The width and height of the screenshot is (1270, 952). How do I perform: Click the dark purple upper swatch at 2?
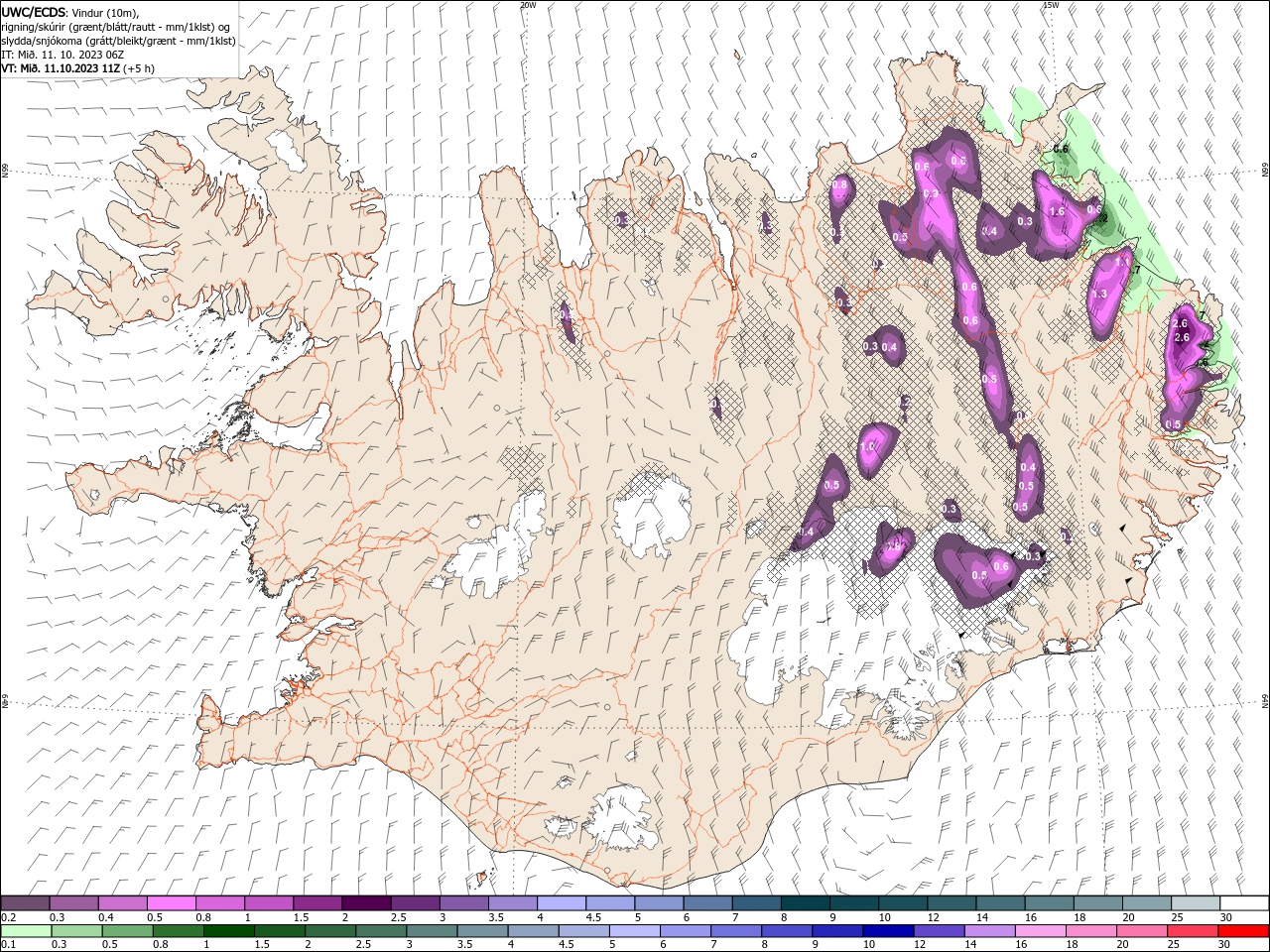365,903
